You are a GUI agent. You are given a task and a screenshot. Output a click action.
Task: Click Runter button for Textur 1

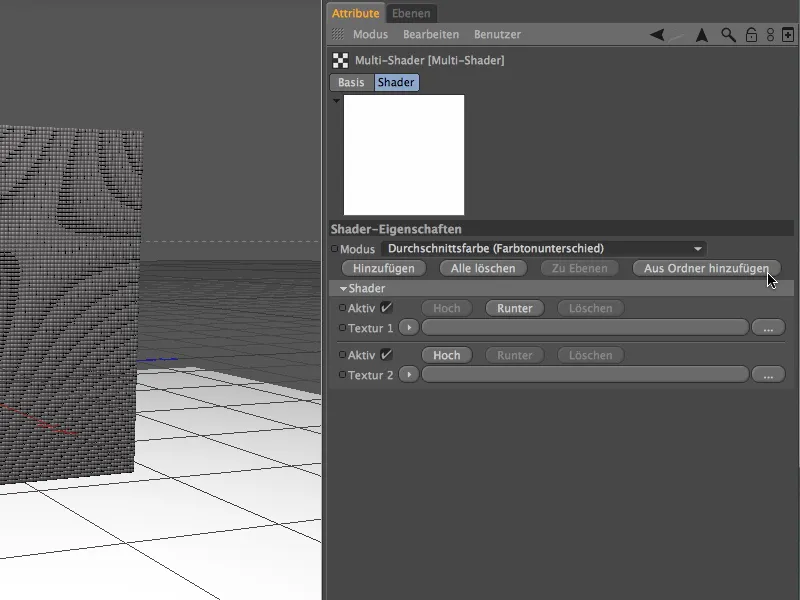515,308
